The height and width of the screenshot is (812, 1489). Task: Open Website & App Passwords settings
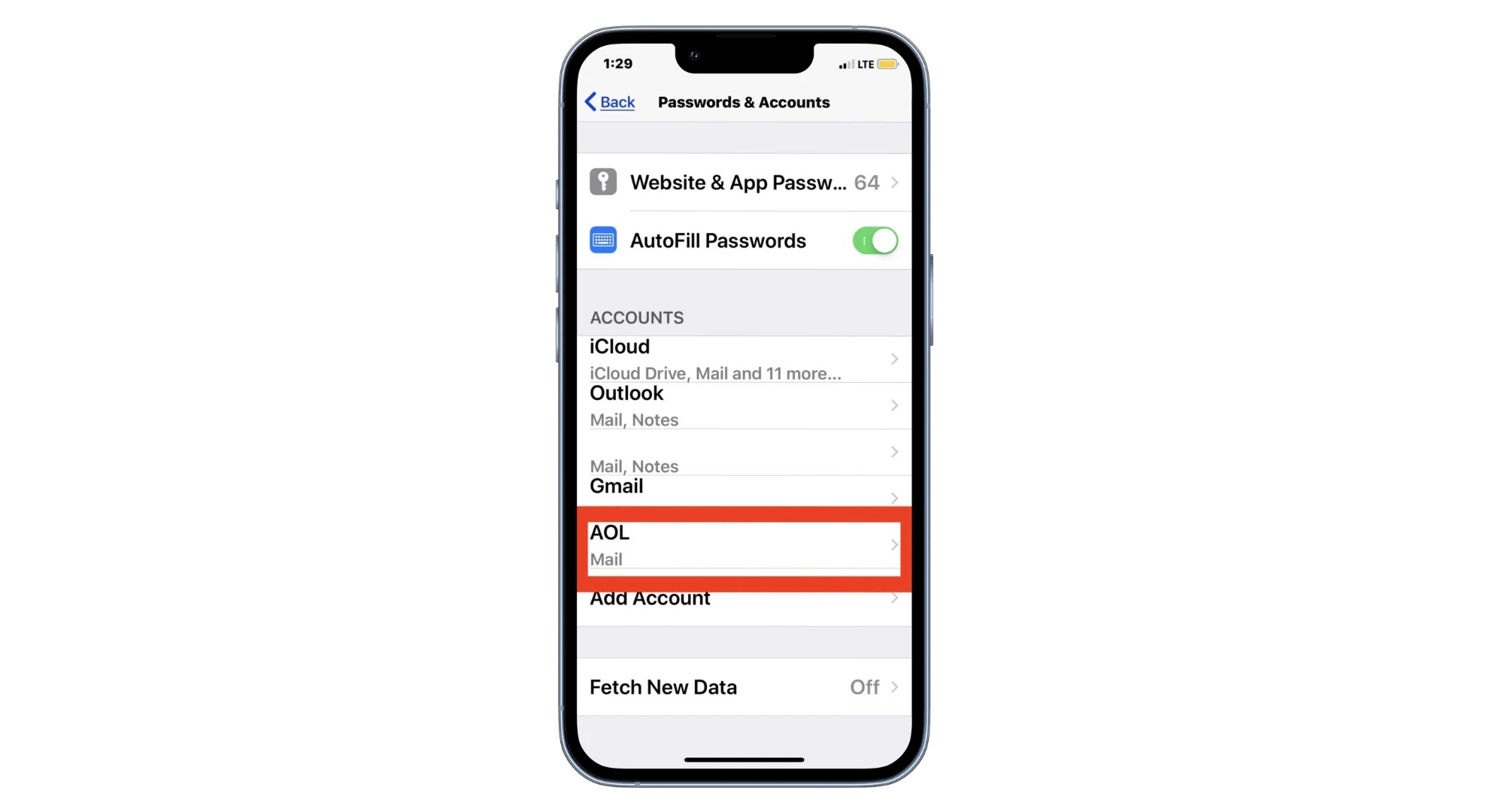[x=742, y=181]
